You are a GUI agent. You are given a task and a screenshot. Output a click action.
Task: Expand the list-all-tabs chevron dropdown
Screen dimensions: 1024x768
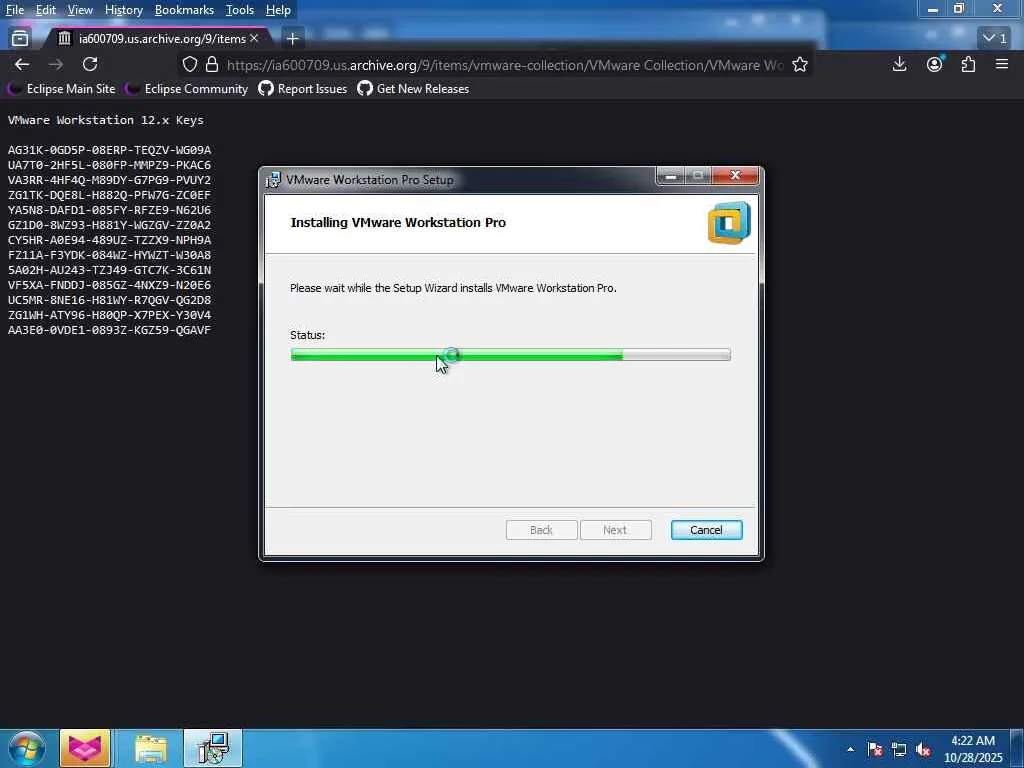pos(995,39)
